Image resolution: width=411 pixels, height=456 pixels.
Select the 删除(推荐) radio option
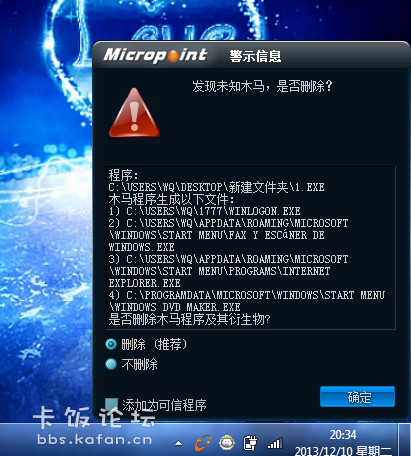[111, 344]
